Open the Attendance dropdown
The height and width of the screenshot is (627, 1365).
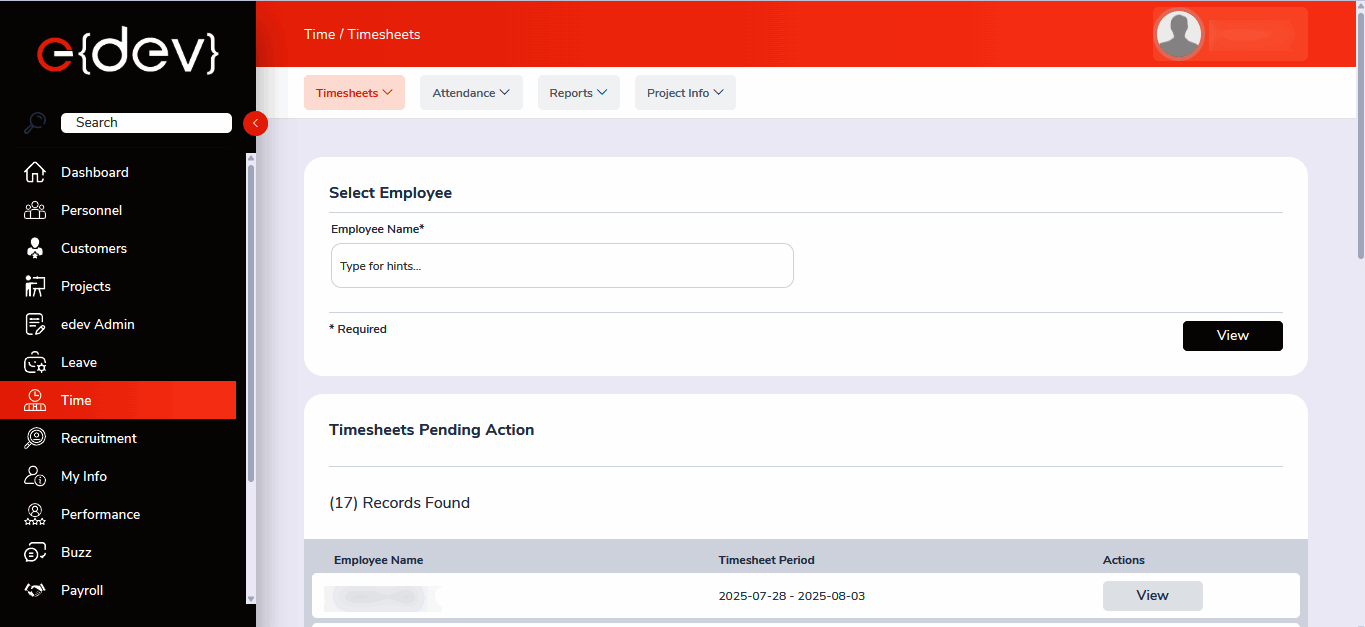point(471,92)
